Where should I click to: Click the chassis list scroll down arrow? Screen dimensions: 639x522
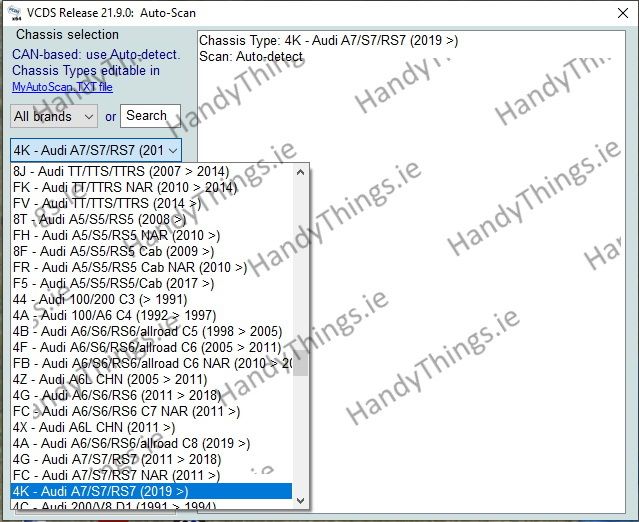300,500
